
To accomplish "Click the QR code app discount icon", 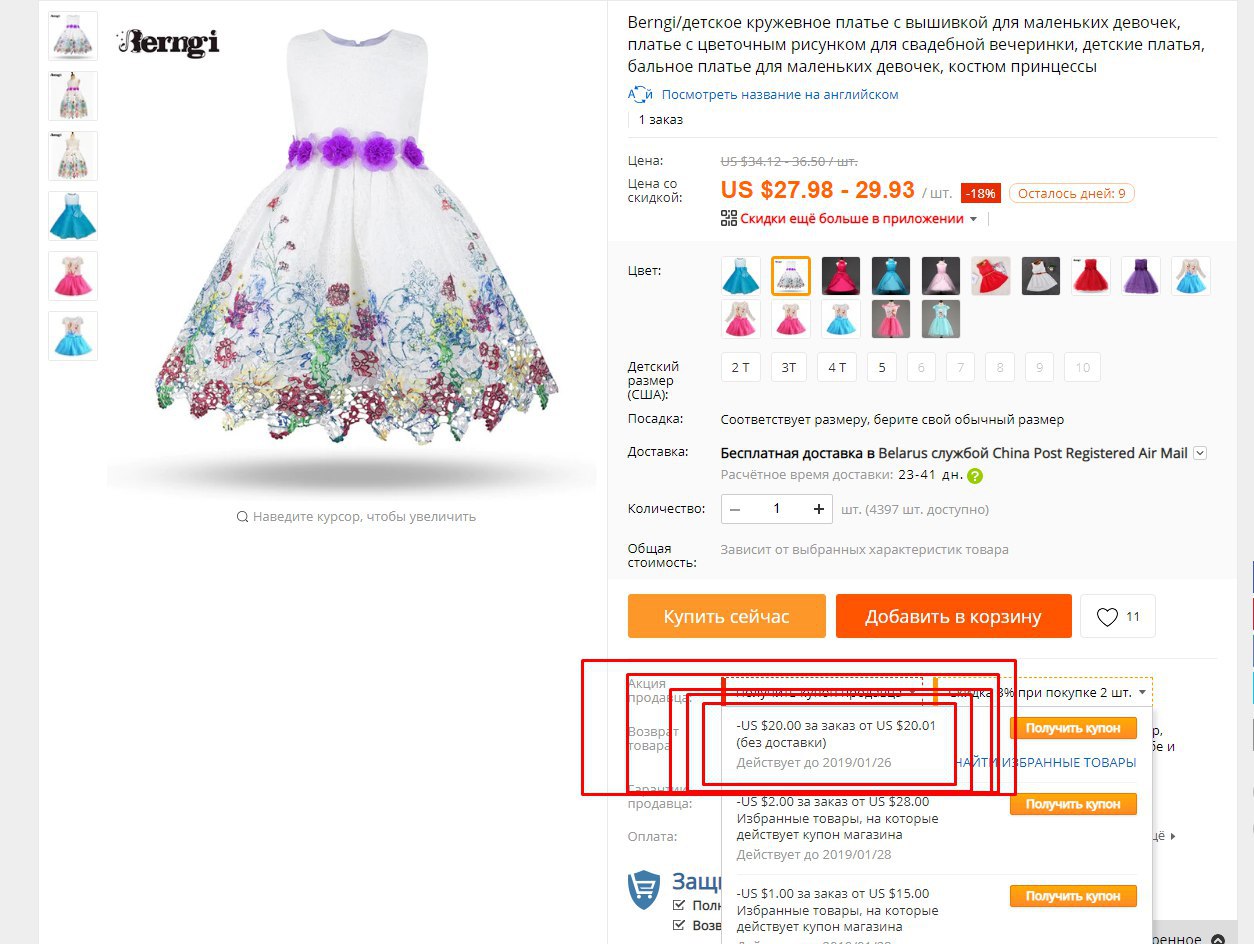I will [x=729, y=219].
